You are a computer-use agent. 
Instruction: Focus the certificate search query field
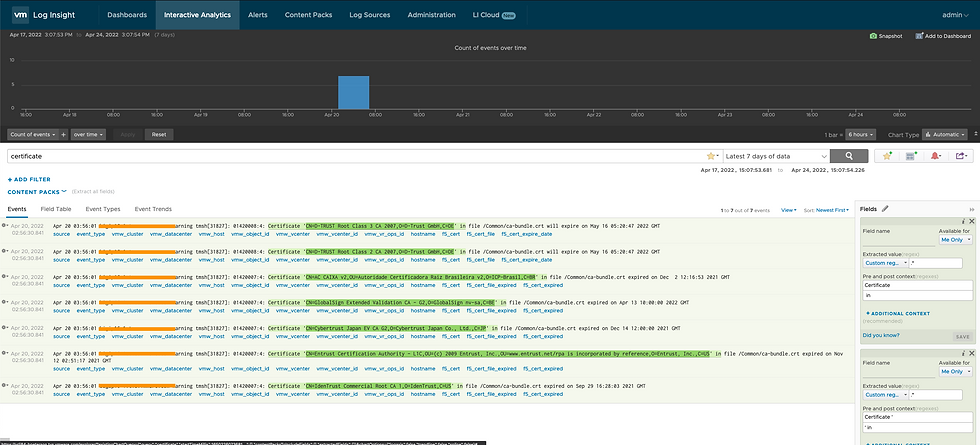pos(356,156)
